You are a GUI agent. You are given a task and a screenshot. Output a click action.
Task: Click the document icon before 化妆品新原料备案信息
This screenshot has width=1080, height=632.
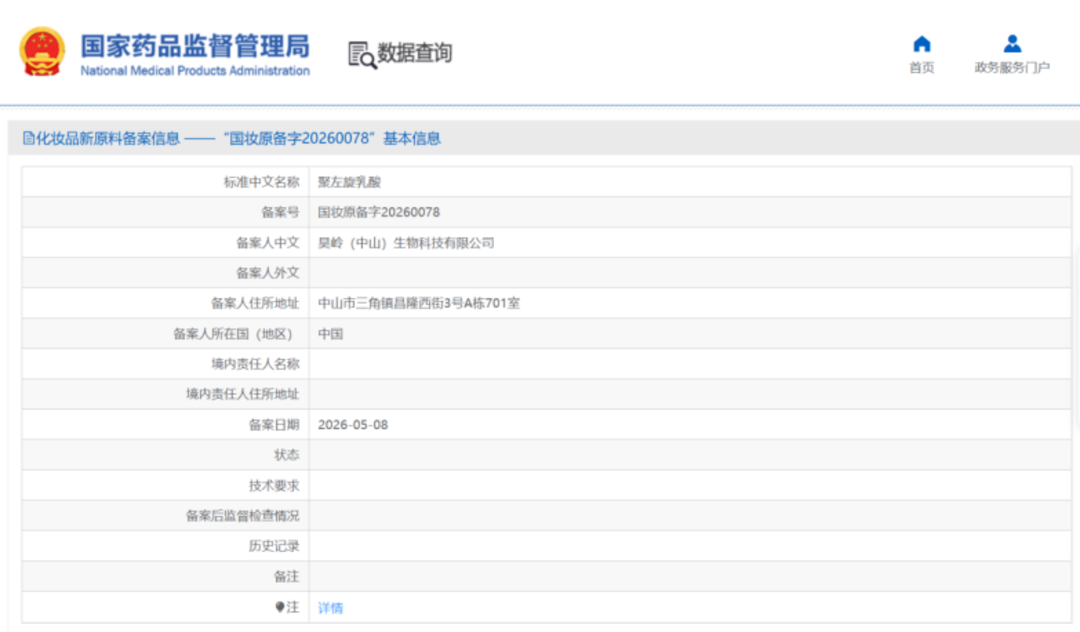[x=28, y=138]
